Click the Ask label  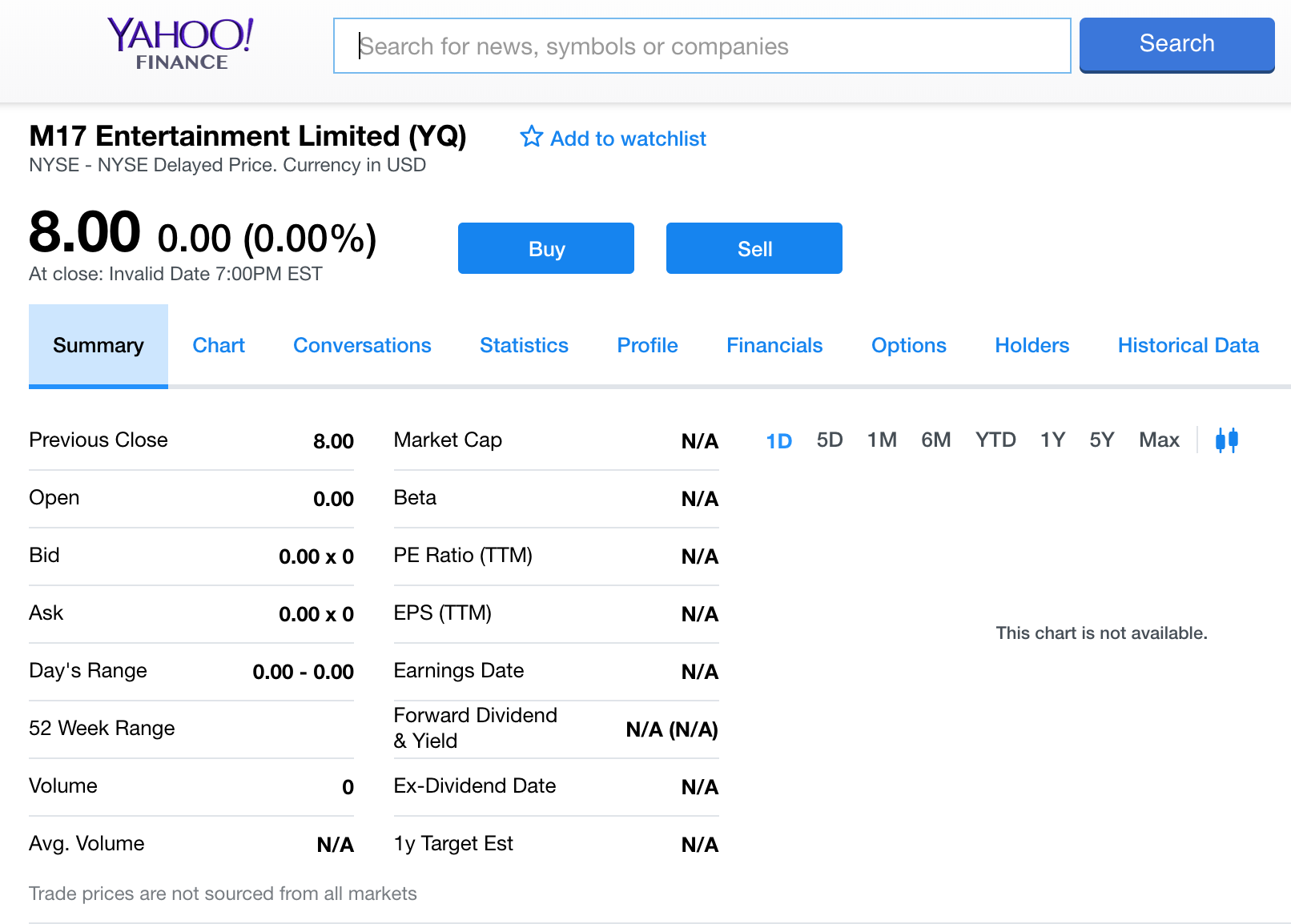(x=46, y=613)
